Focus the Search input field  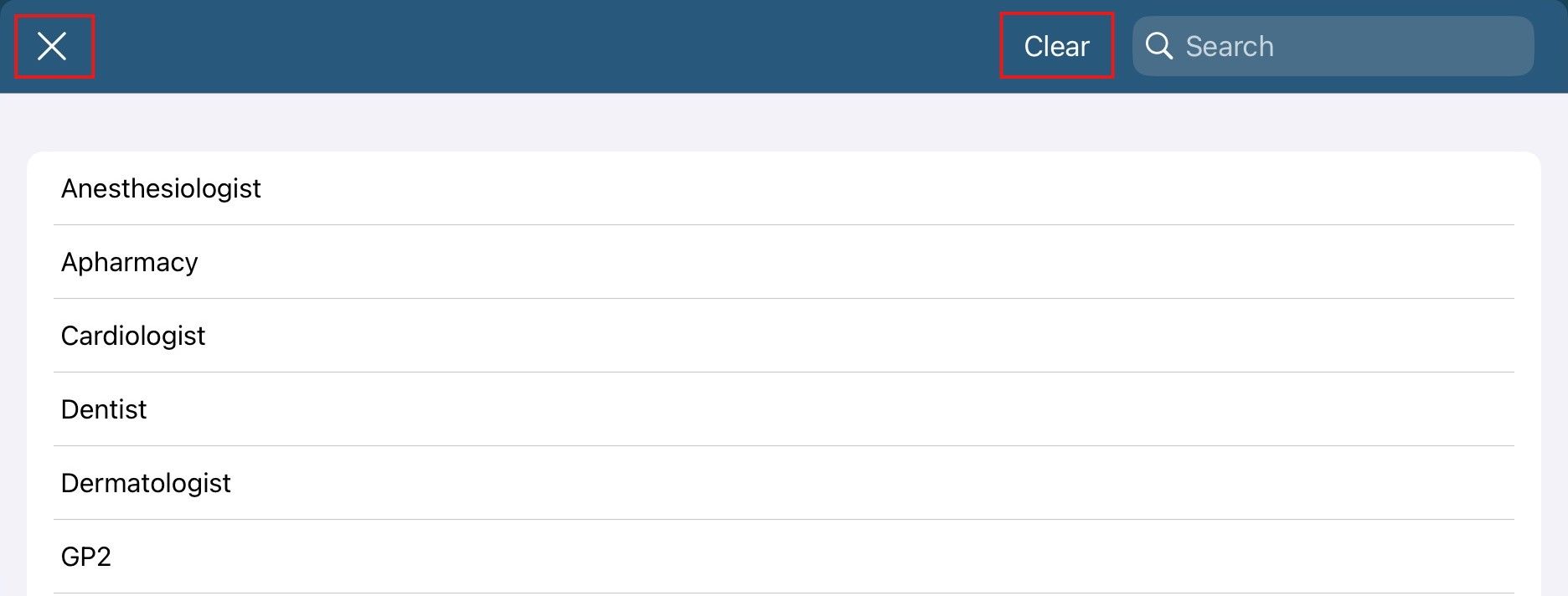1333,46
